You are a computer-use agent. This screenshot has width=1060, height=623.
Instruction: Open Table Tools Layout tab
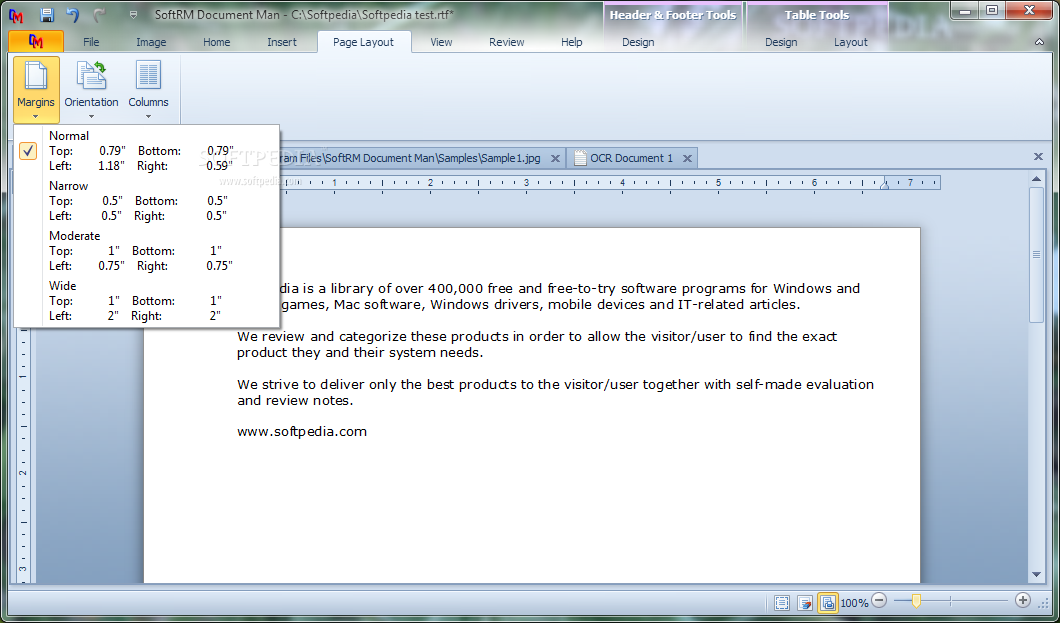coord(850,42)
